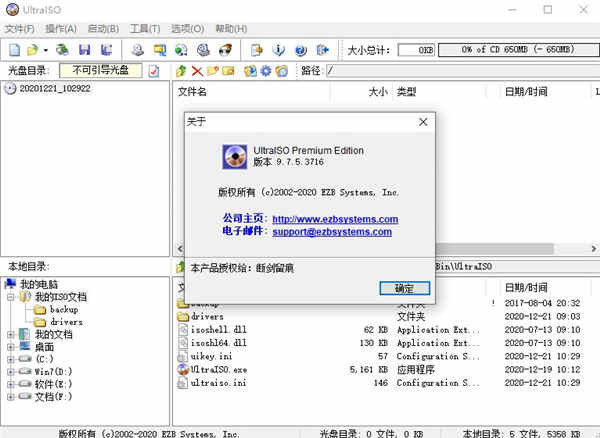
Task: Click the gear Properties icon in disc toolbar
Action: click(x=266, y=71)
